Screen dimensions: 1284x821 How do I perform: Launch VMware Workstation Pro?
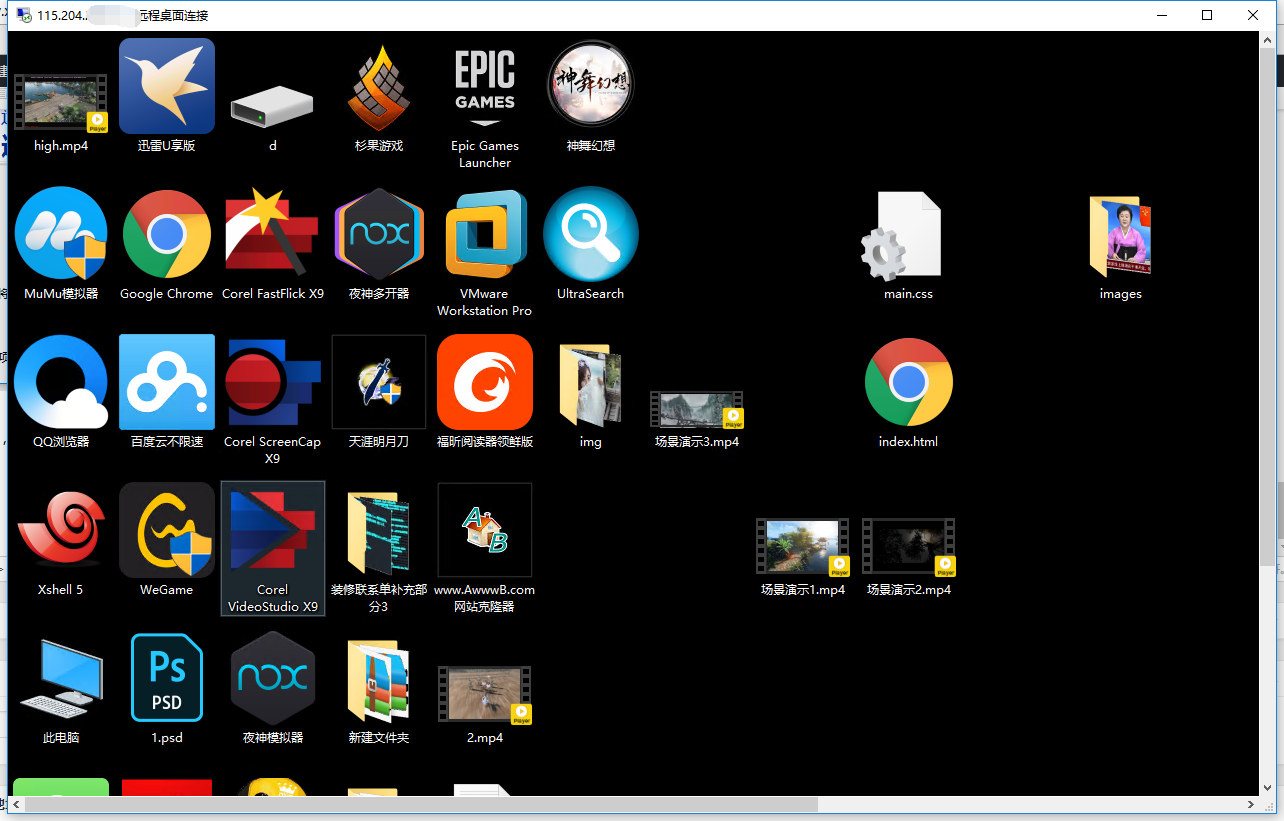click(485, 234)
